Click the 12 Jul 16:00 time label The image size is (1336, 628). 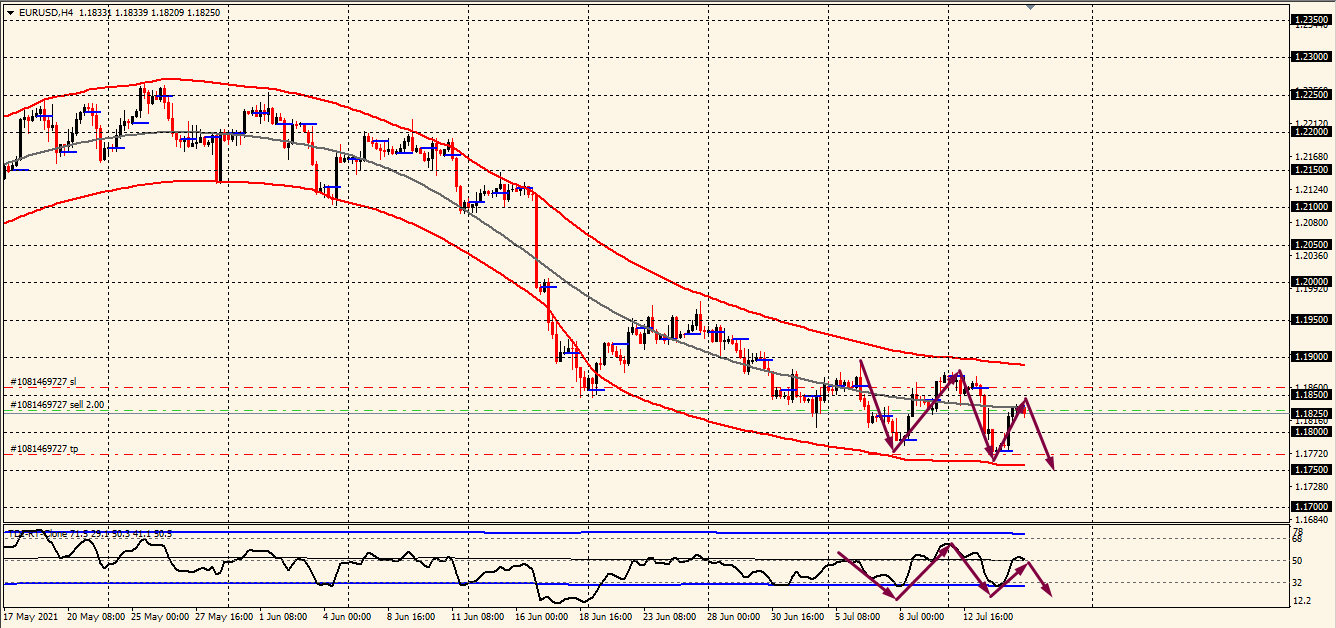[989, 617]
